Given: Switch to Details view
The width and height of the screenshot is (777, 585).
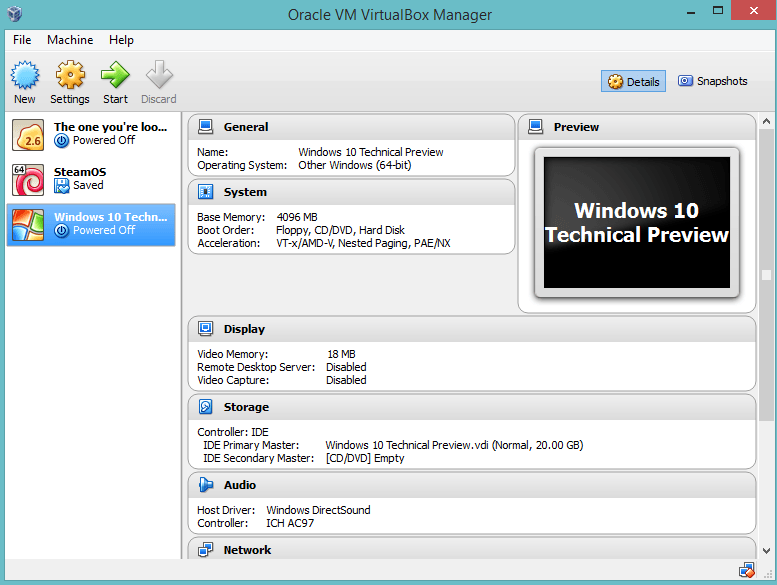Looking at the screenshot, I should coord(633,81).
